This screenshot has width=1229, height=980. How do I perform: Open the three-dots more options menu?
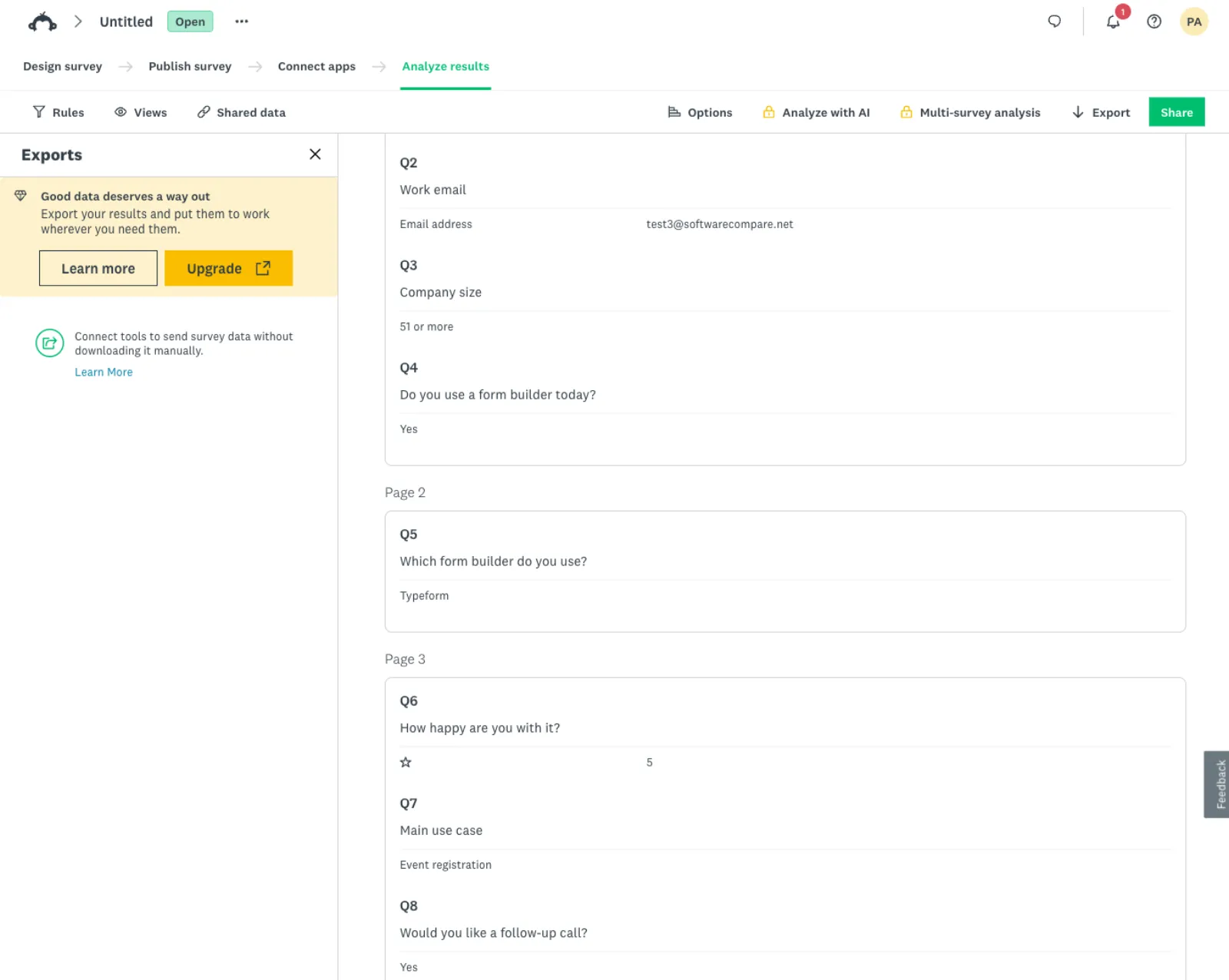[x=242, y=22]
